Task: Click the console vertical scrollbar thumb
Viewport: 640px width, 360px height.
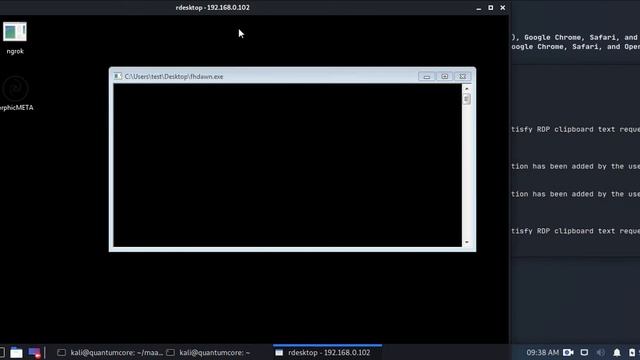Action: [x=467, y=99]
